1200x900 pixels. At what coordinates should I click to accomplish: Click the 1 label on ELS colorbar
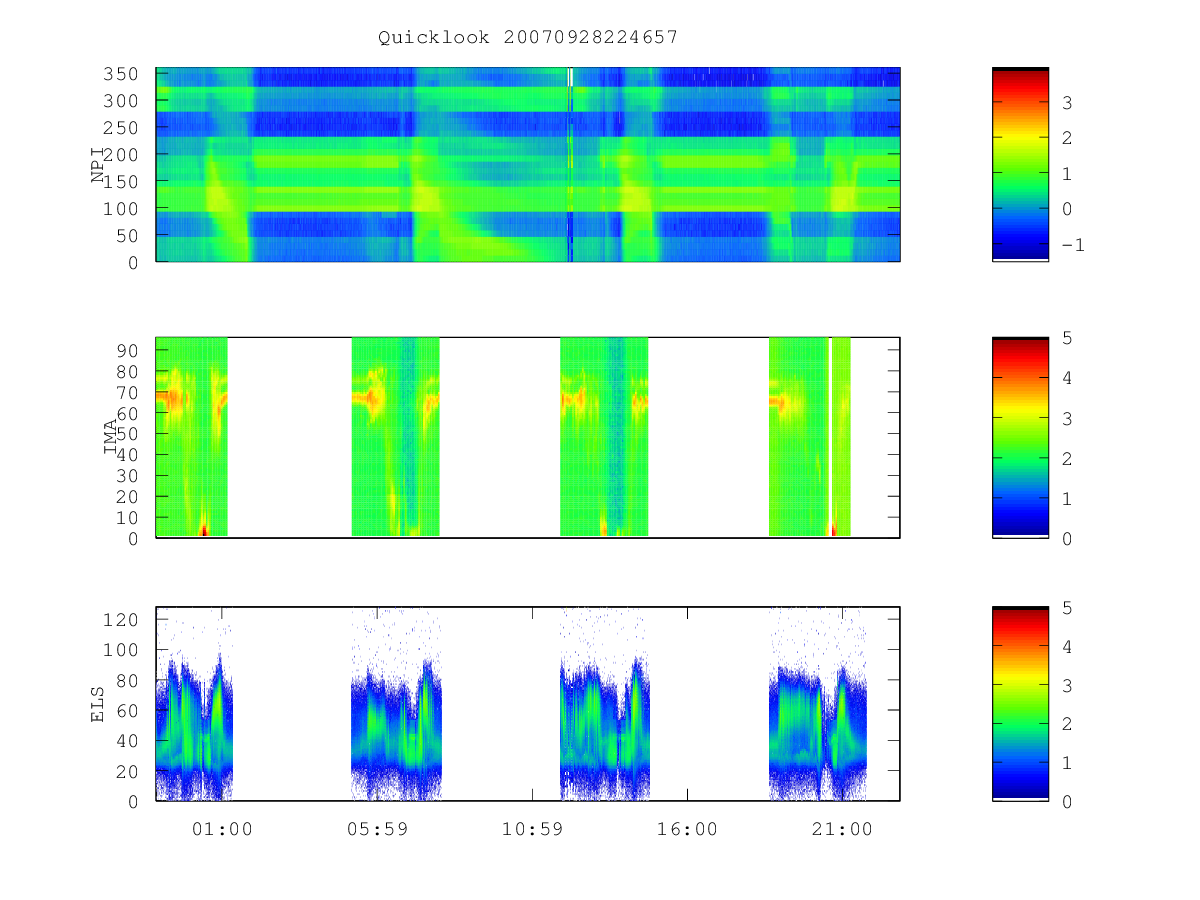tap(1067, 762)
